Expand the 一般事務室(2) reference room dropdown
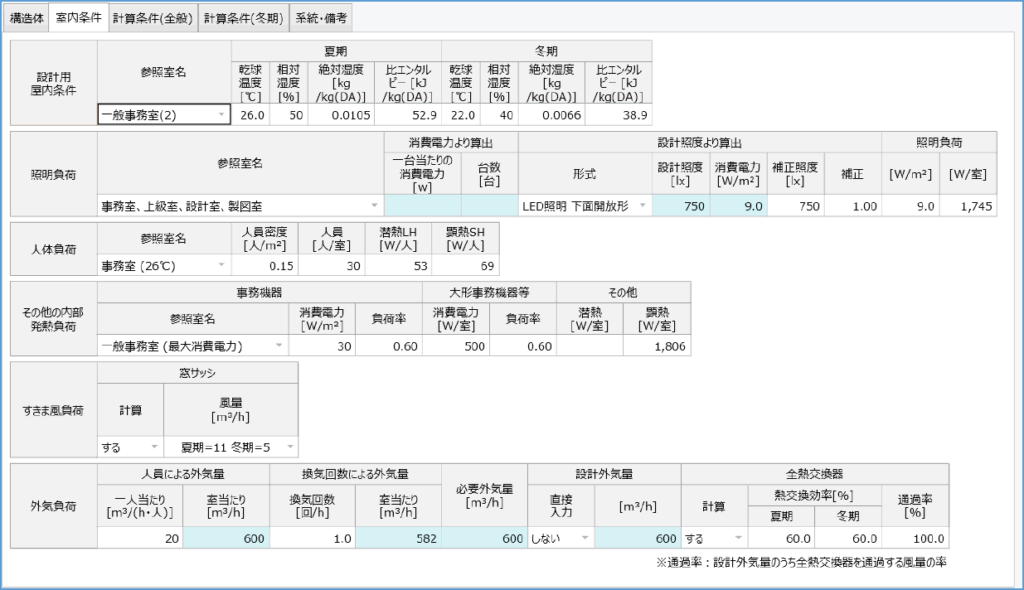Screen dimensions: 1024x590 pyautogui.click(x=221, y=116)
